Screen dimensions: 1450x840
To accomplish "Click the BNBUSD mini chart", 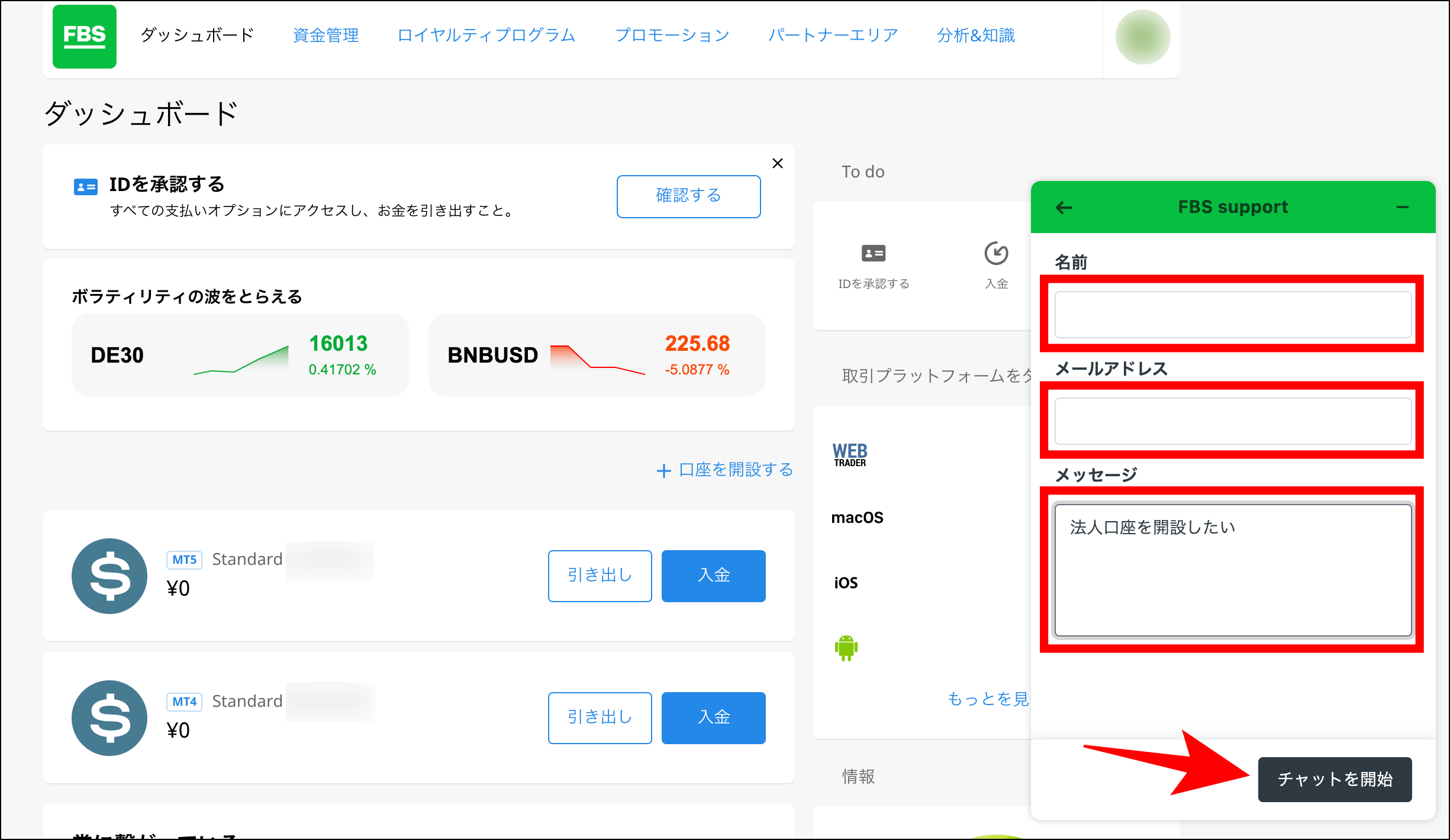I will point(598,360).
